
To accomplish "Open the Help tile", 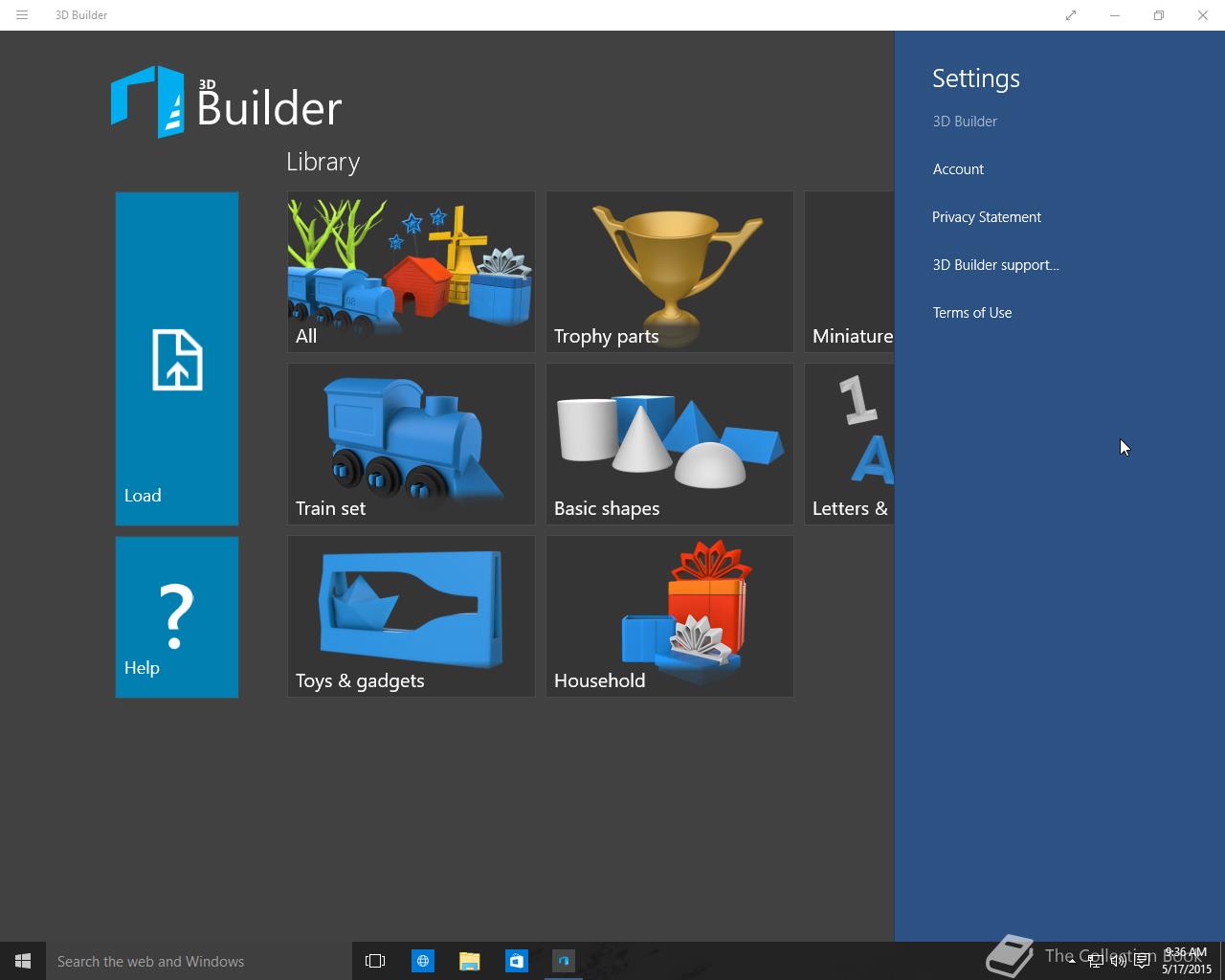I will [x=177, y=617].
